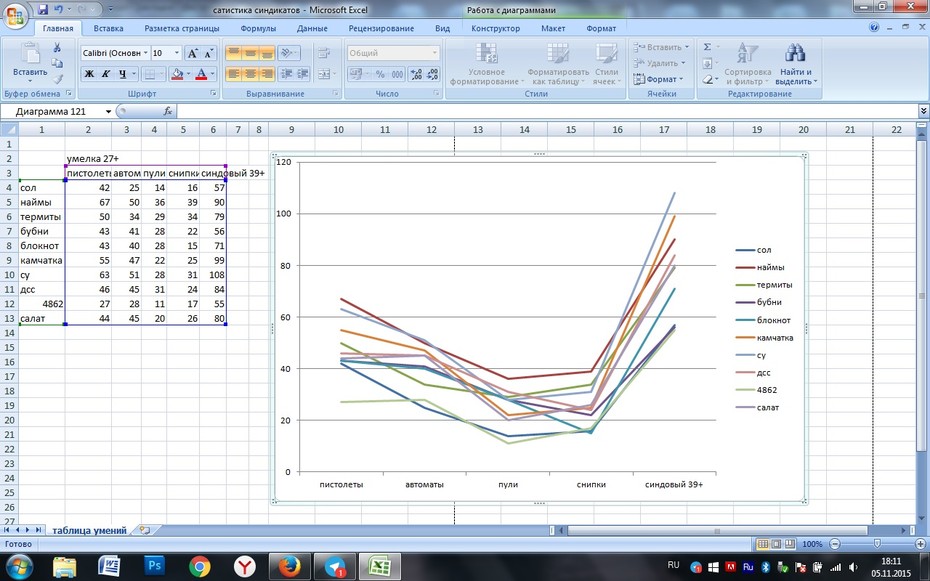Cut selection with the scissors icon
The image size is (930, 581).
57,47
